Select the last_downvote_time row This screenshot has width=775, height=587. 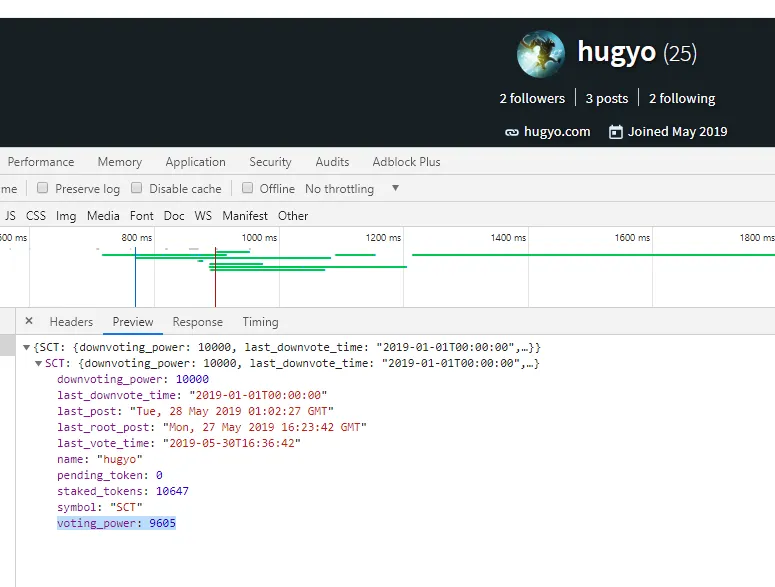click(x=192, y=395)
